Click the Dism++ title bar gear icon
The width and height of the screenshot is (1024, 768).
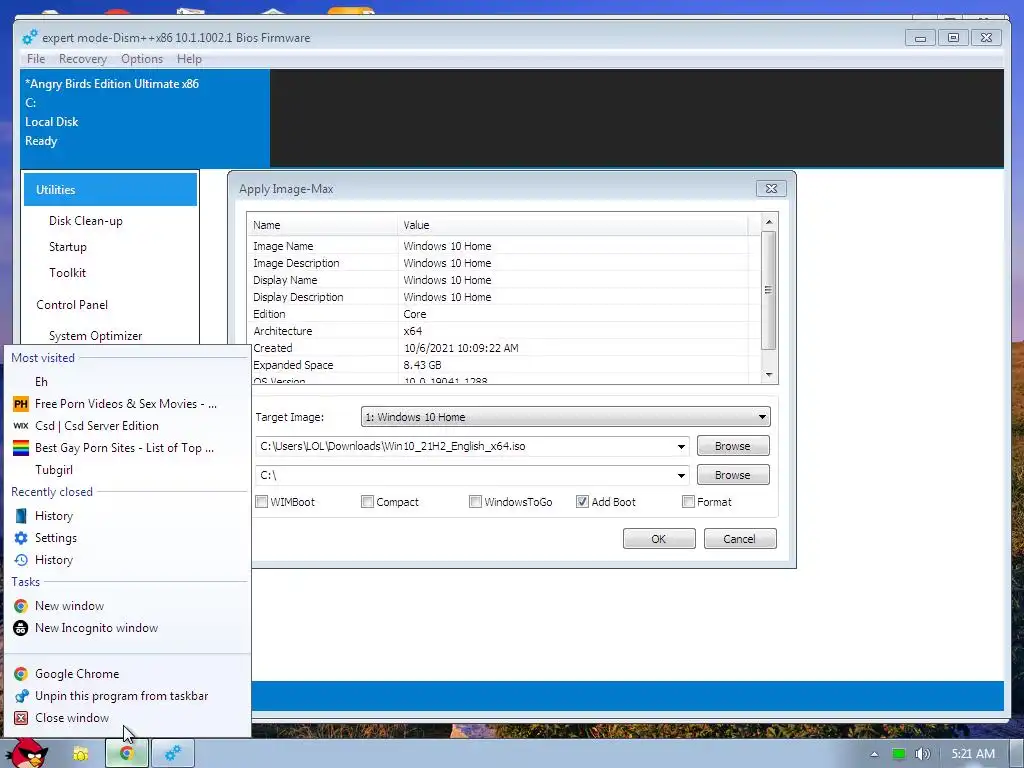click(x=30, y=37)
